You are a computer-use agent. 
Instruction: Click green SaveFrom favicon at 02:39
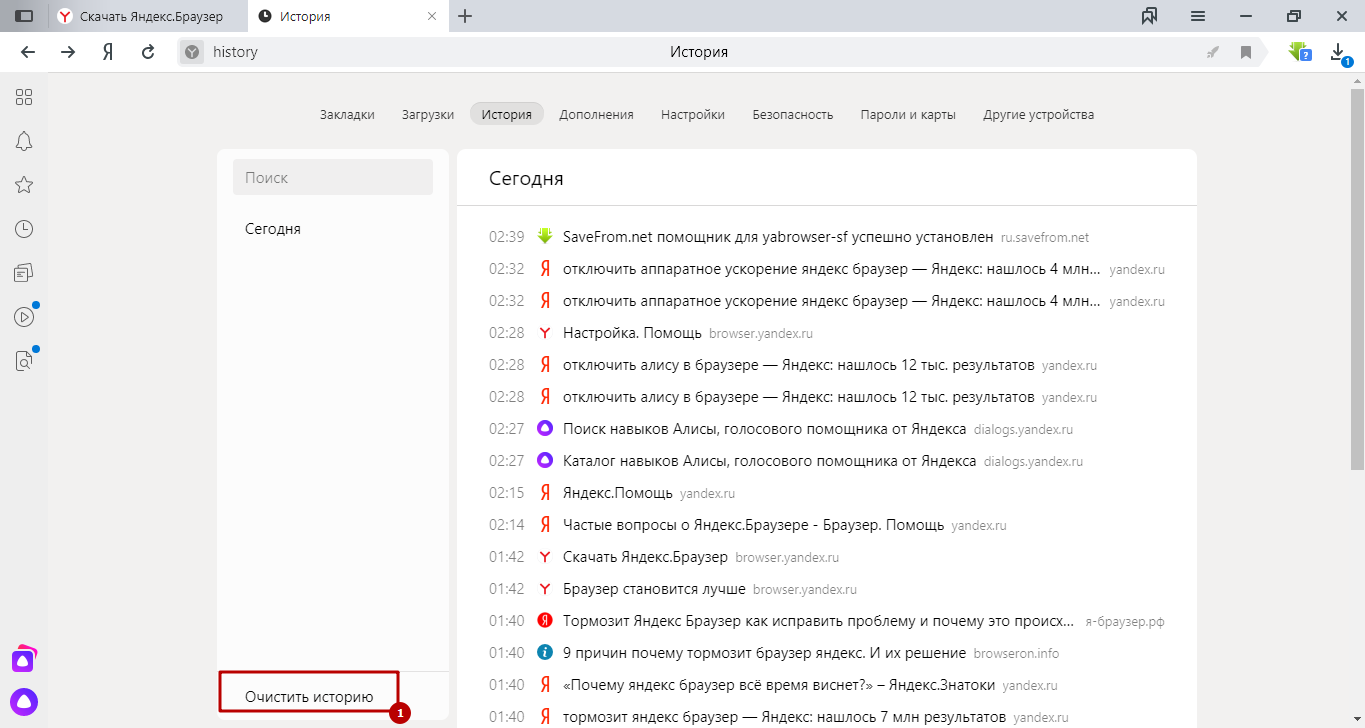(545, 237)
